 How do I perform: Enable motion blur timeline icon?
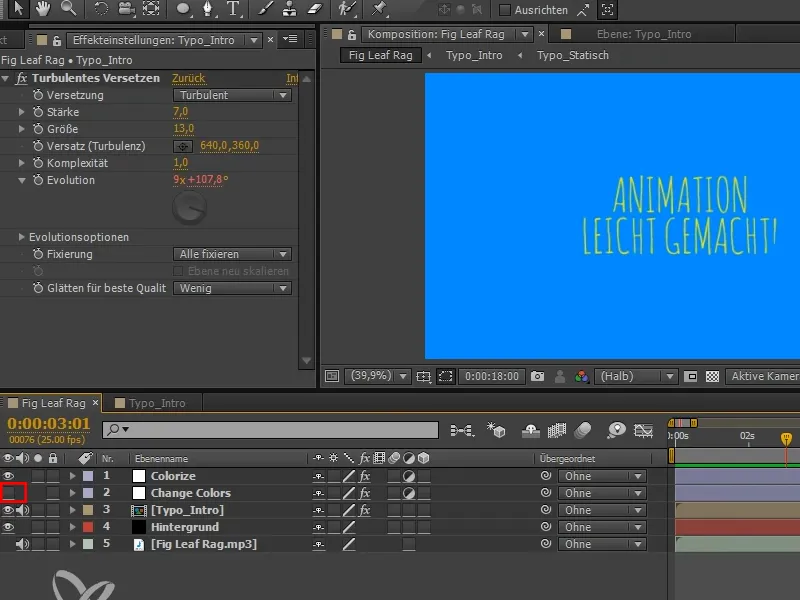(x=583, y=431)
